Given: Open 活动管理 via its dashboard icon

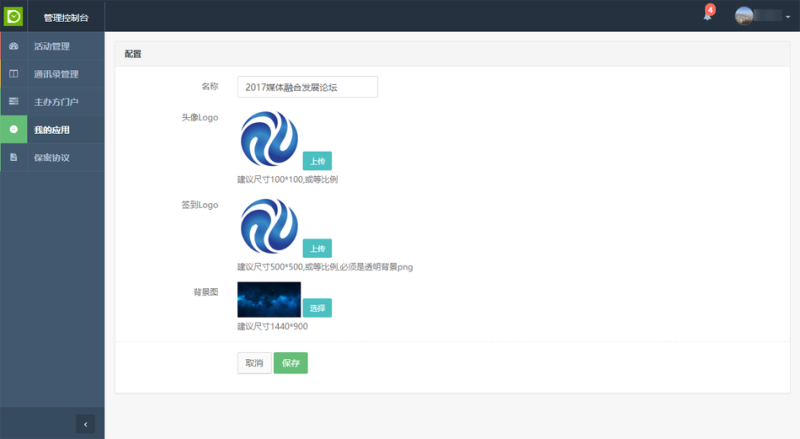Looking at the screenshot, I should click(x=13, y=46).
